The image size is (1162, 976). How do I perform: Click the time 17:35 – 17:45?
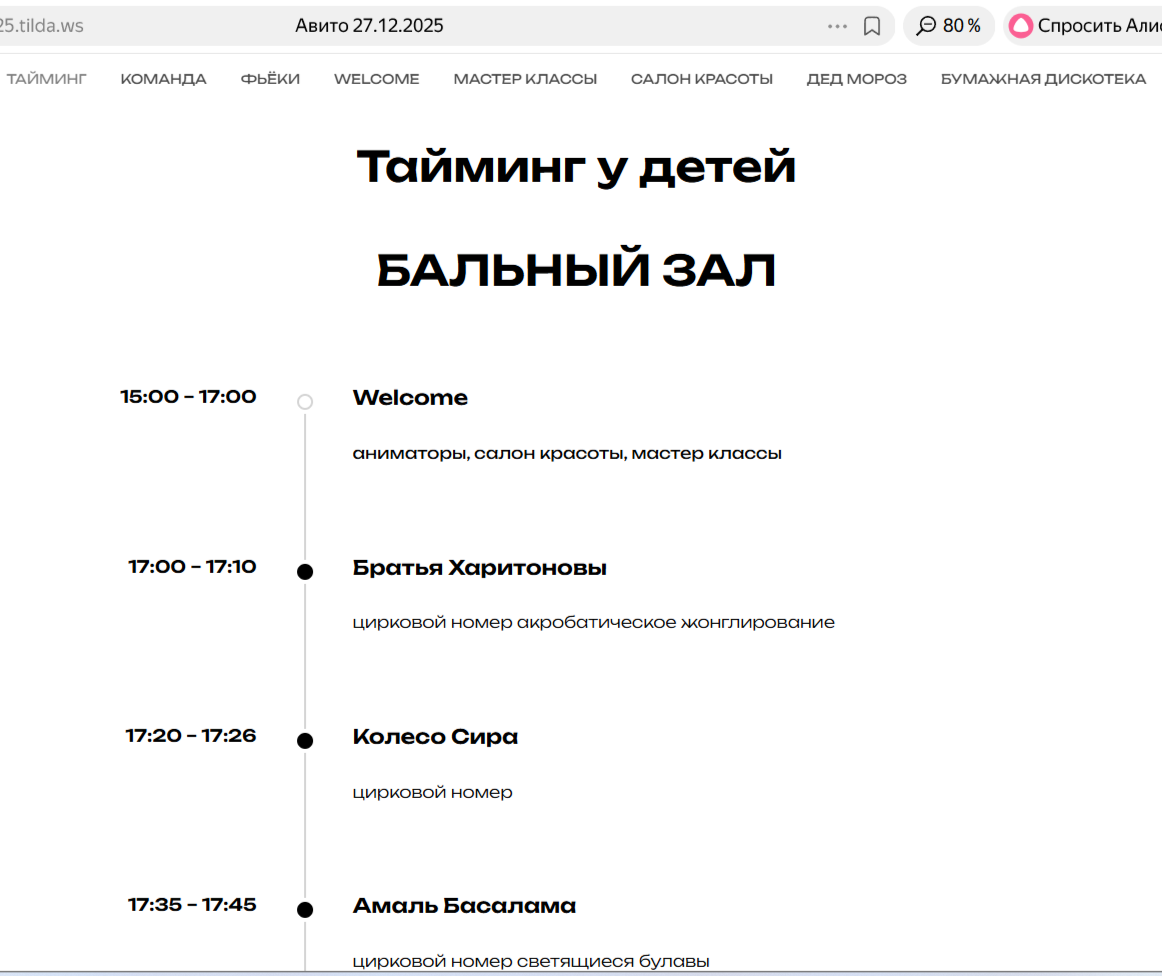pyautogui.click(x=192, y=904)
